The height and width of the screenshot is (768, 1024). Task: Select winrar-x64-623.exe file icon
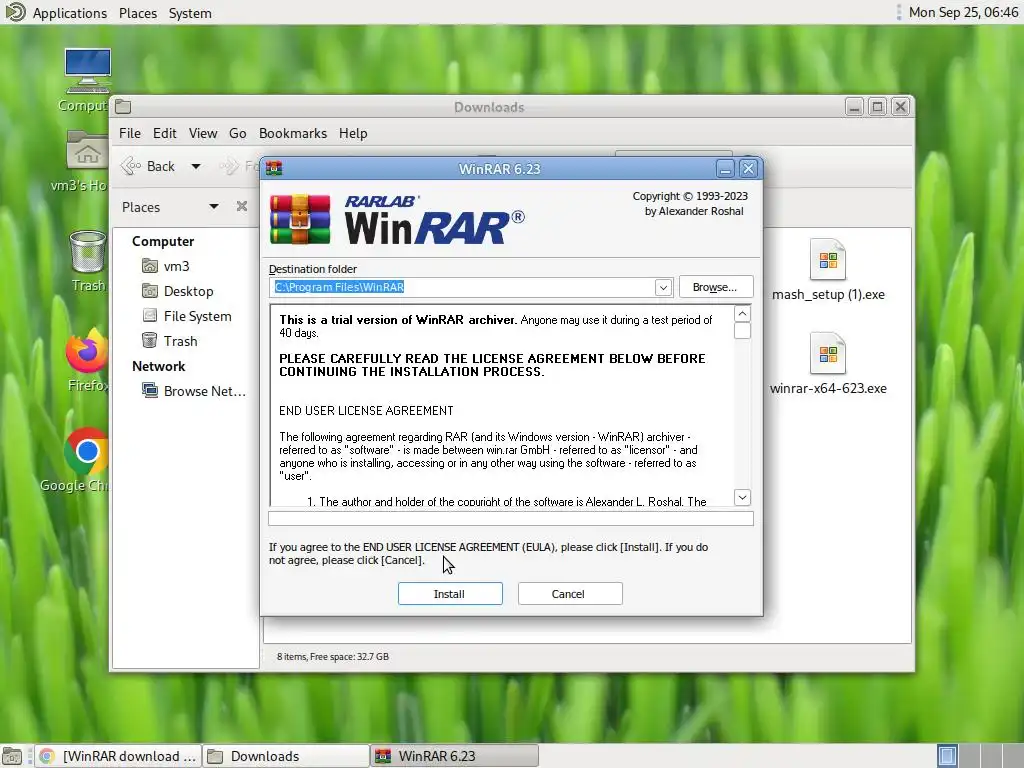(x=827, y=354)
